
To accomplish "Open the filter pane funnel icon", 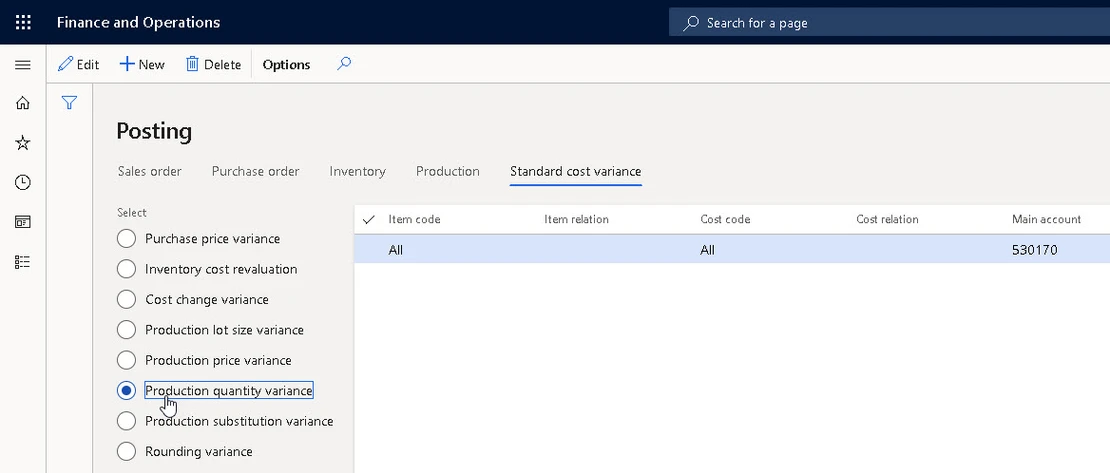I will (x=69, y=103).
